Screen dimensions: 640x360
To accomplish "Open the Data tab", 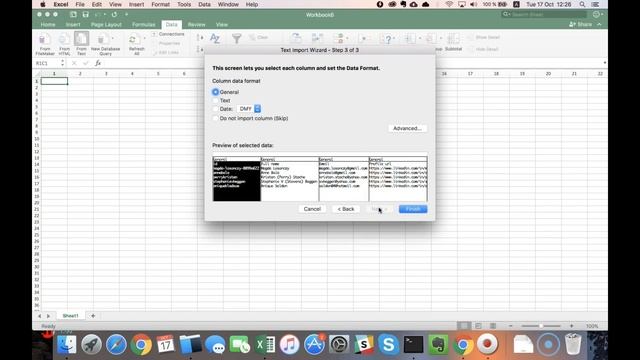I will [x=171, y=24].
